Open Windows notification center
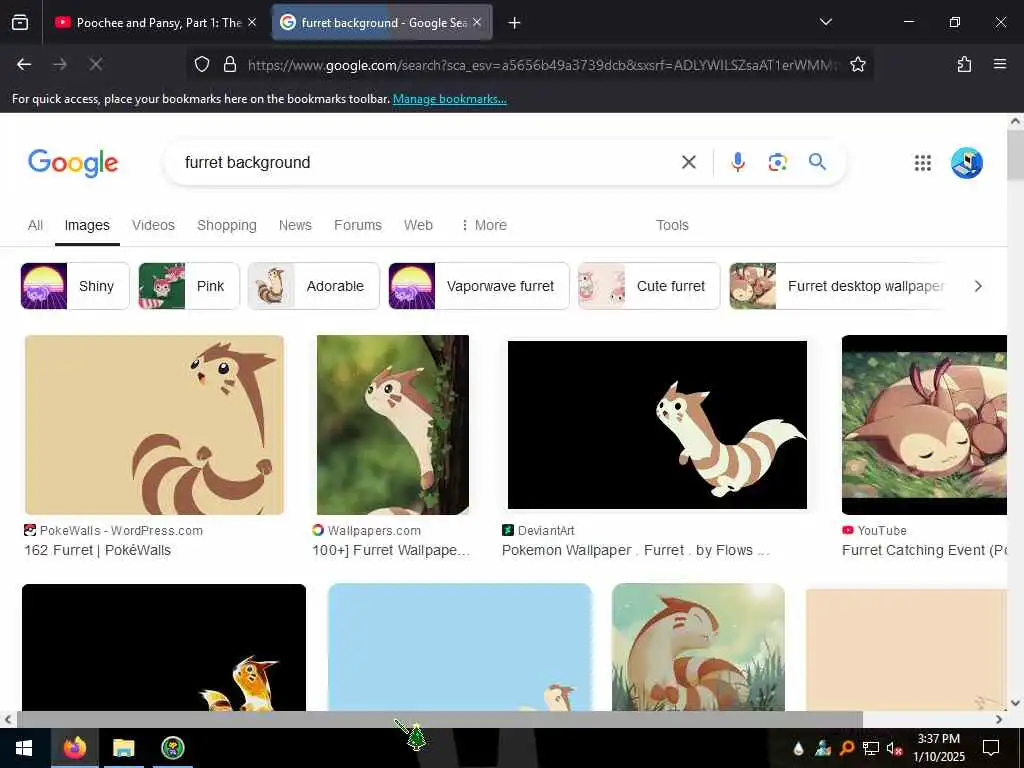The width and height of the screenshot is (1024, 768). [991, 748]
